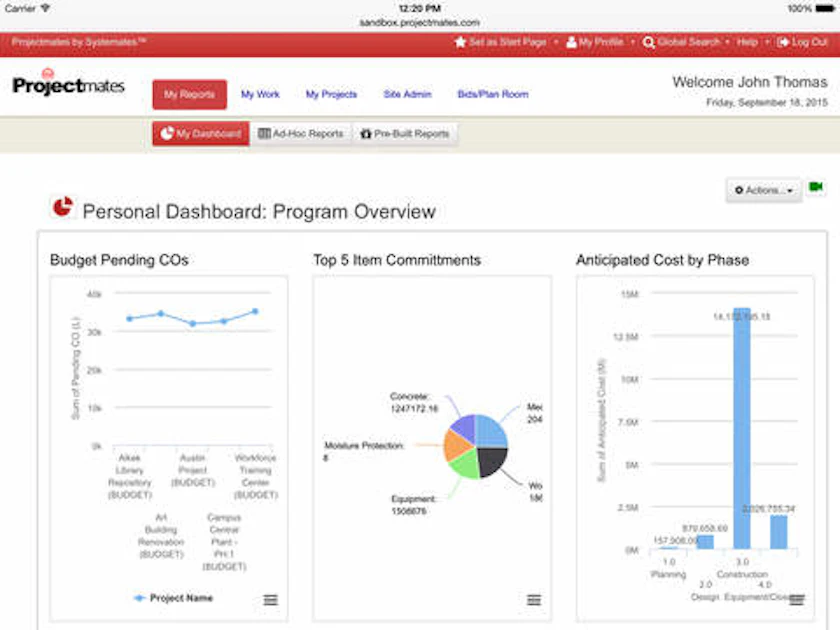Click the Workforce Training Center data point

click(x=256, y=311)
